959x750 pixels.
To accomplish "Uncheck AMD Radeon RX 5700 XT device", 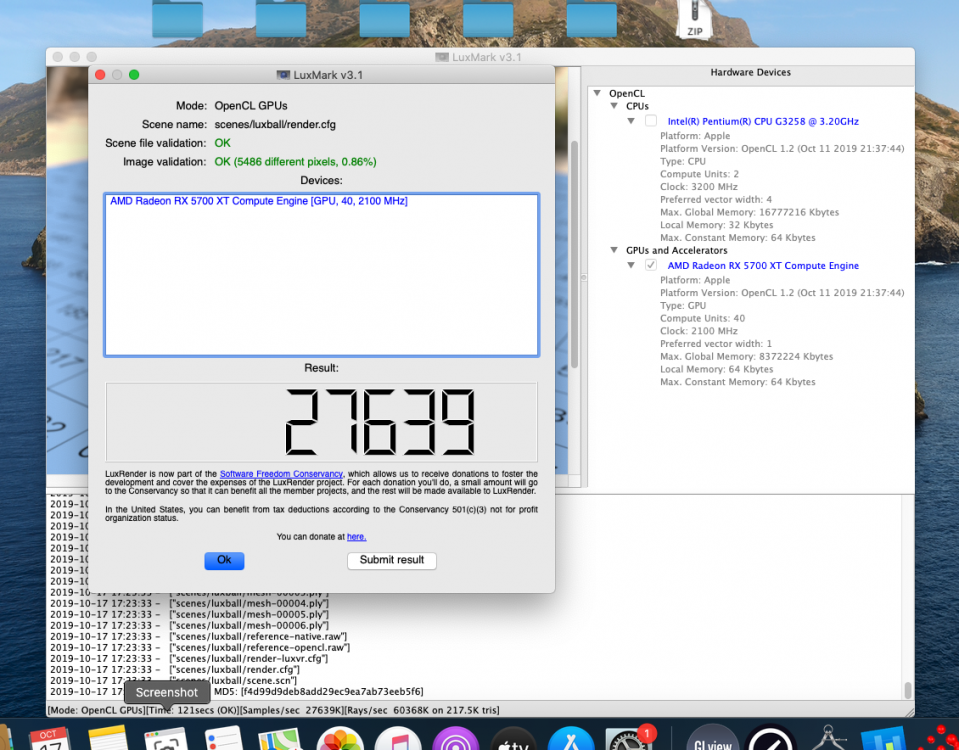I will [651, 265].
